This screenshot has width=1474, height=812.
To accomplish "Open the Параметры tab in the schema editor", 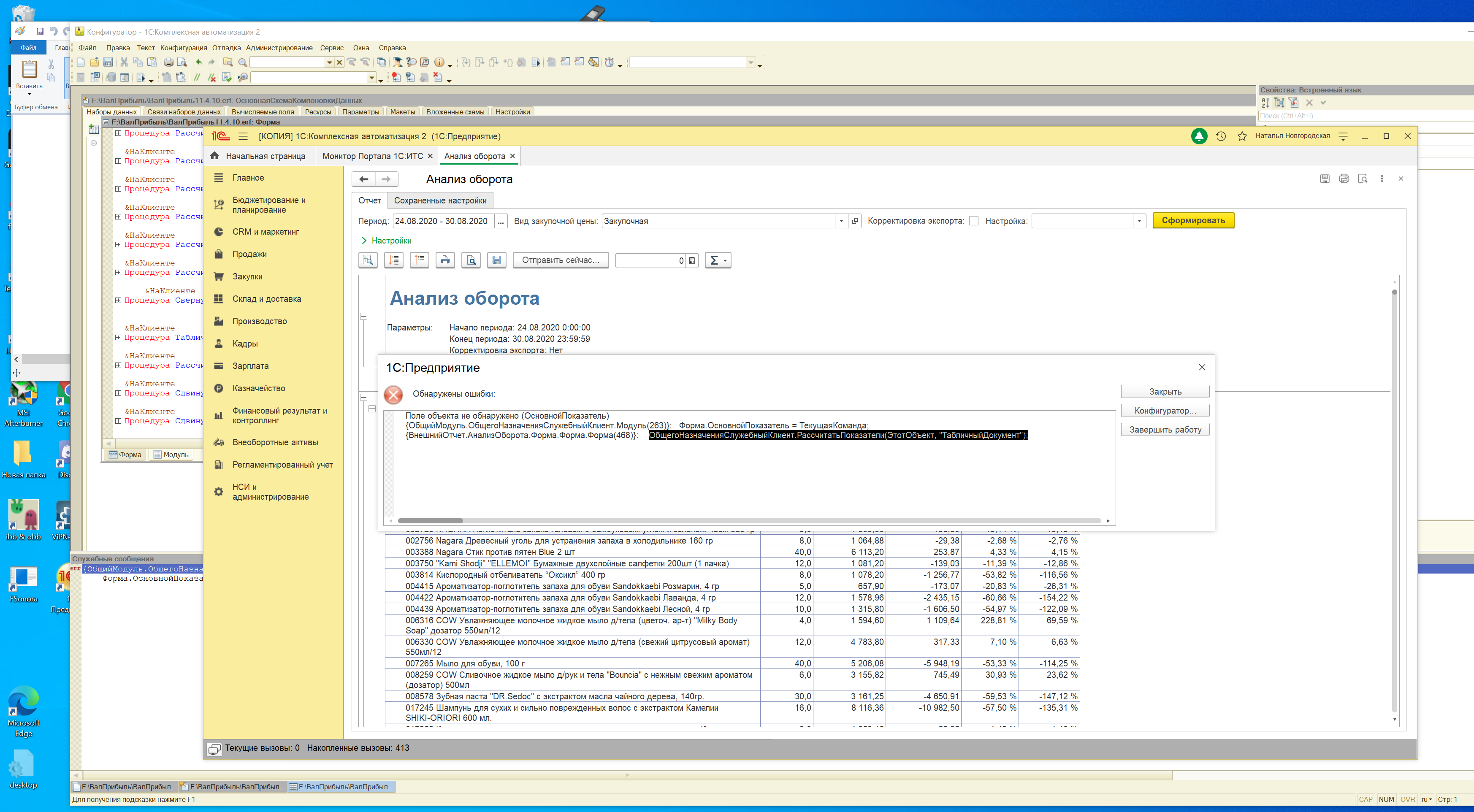I will [x=360, y=111].
